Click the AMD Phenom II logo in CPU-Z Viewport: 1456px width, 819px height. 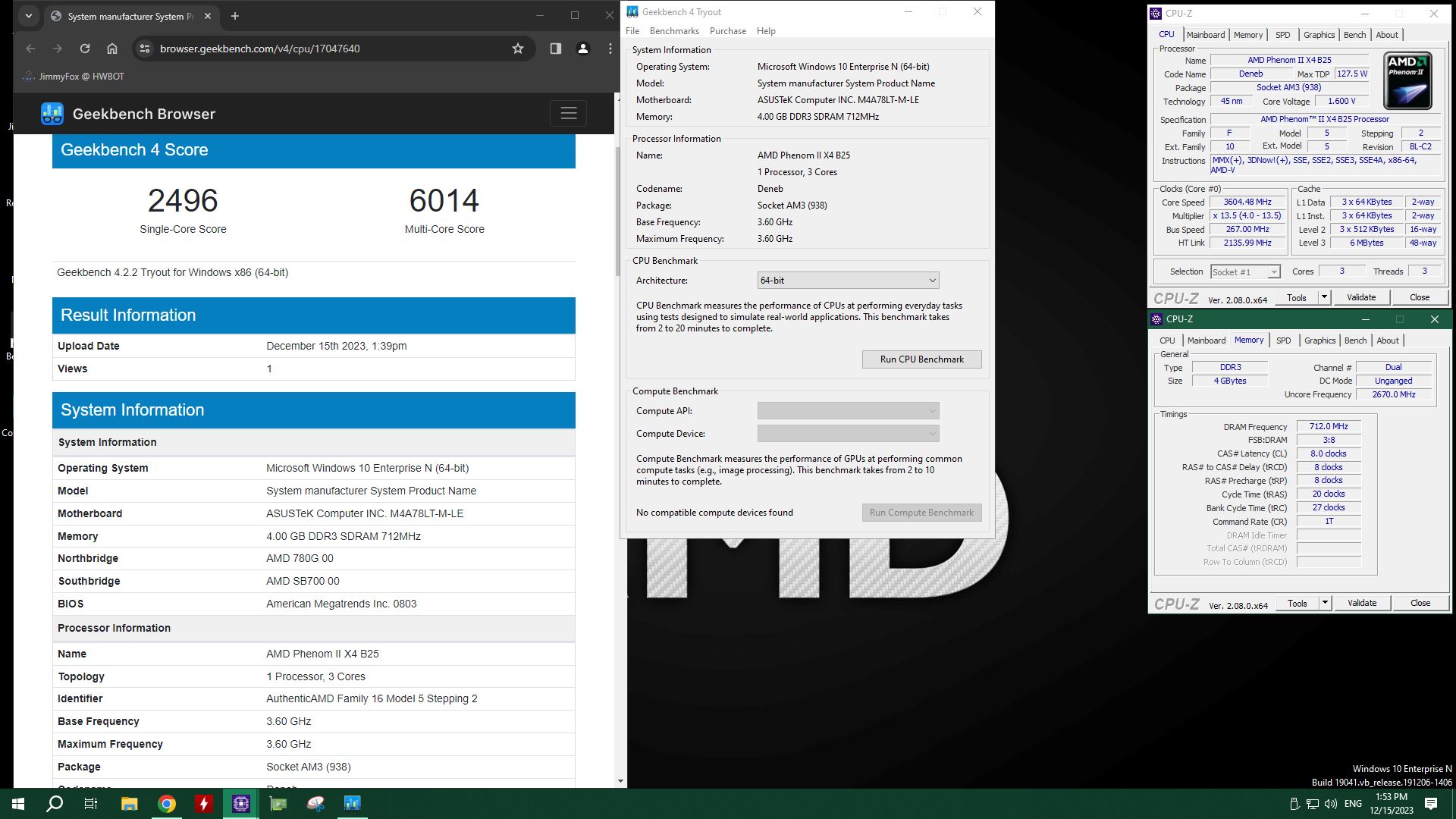pyautogui.click(x=1408, y=80)
